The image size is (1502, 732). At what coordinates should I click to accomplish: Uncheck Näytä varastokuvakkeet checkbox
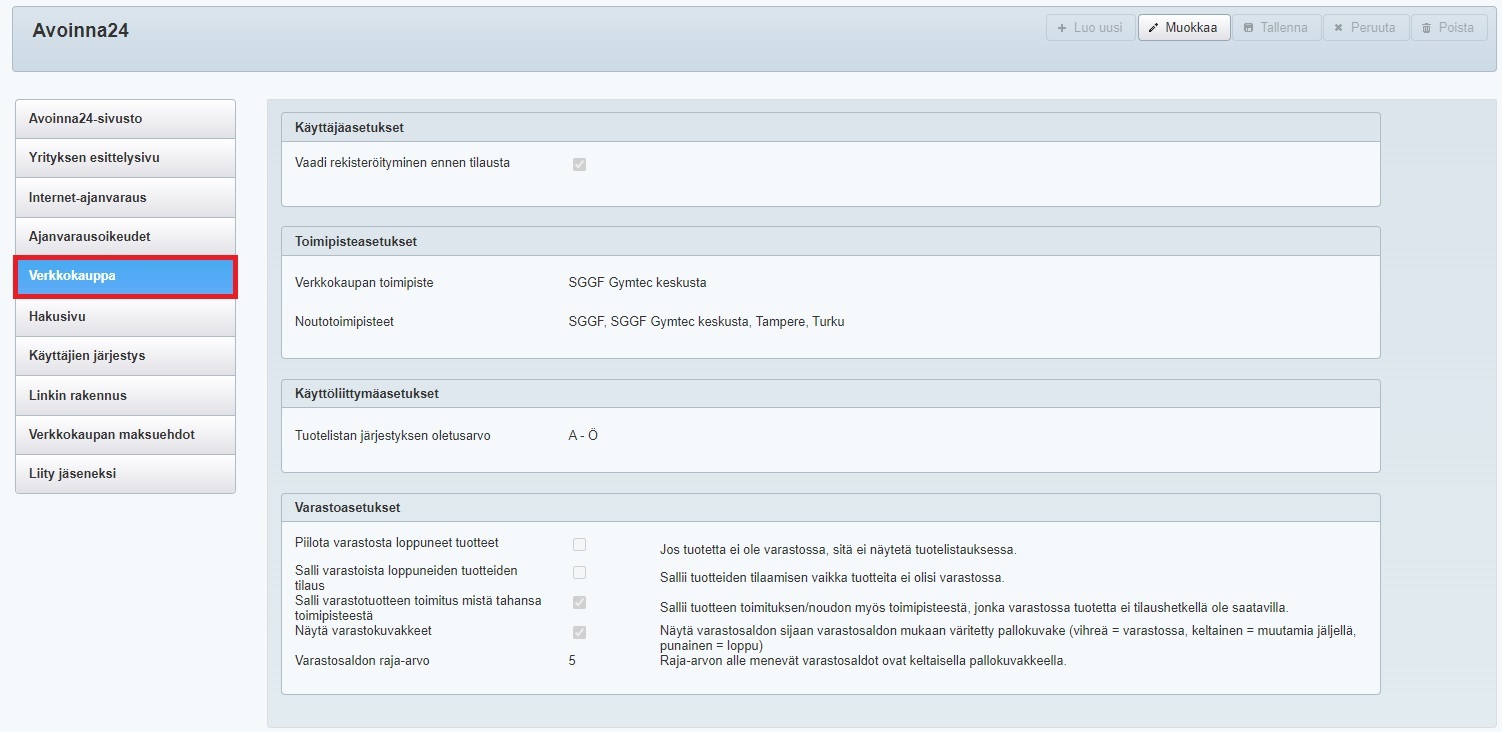579,632
